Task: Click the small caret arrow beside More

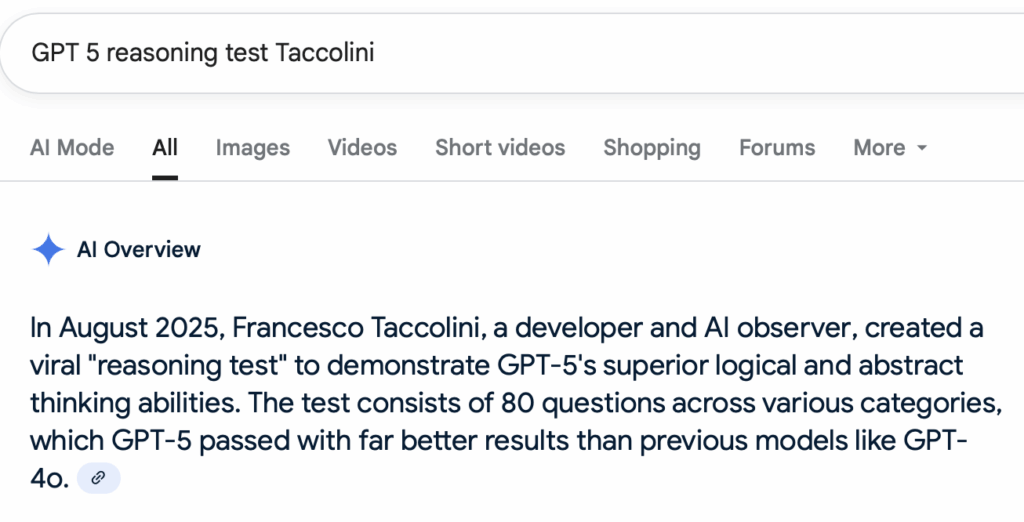Action: coord(922,148)
